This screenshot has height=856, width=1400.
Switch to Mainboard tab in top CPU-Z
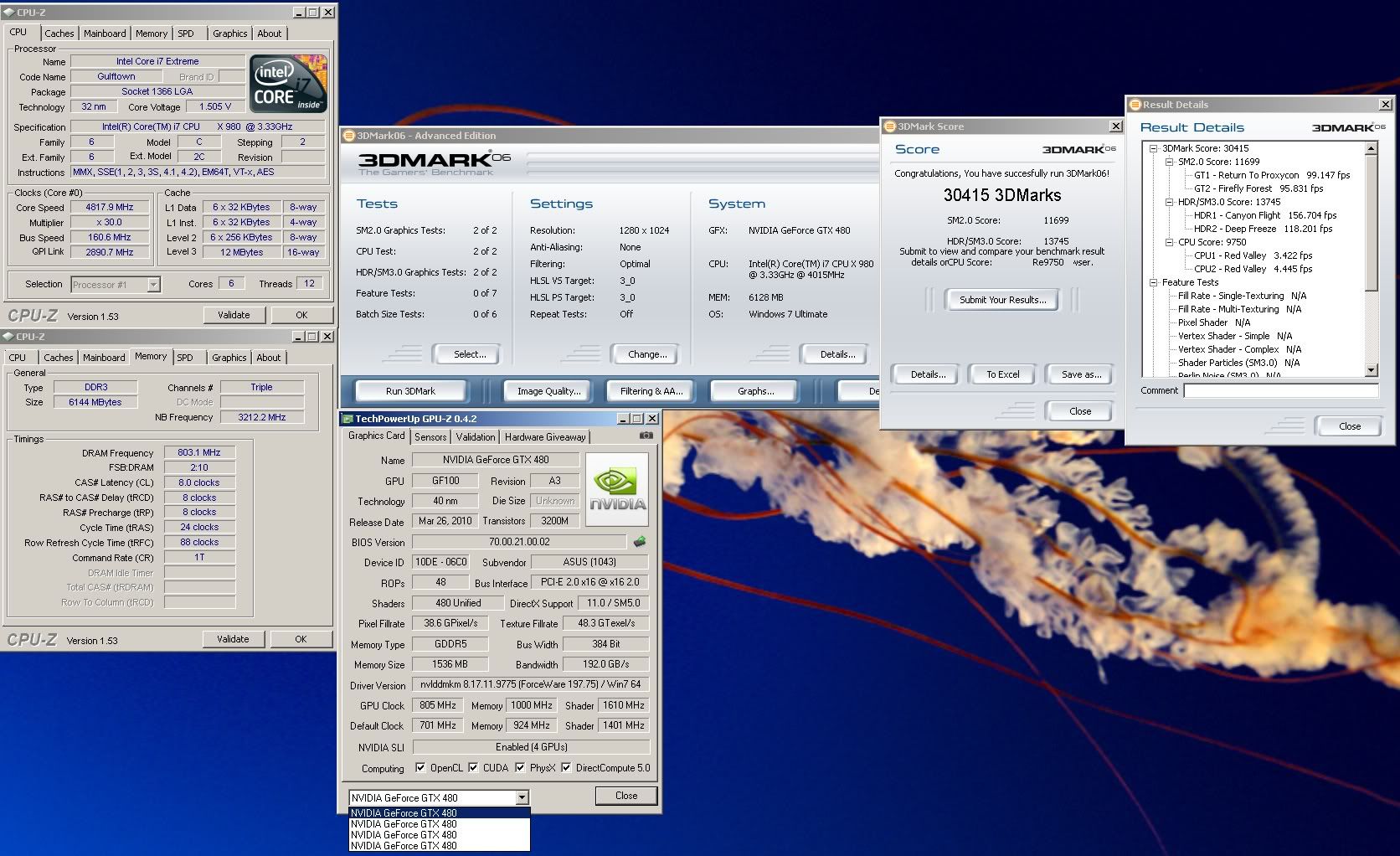coord(105,34)
